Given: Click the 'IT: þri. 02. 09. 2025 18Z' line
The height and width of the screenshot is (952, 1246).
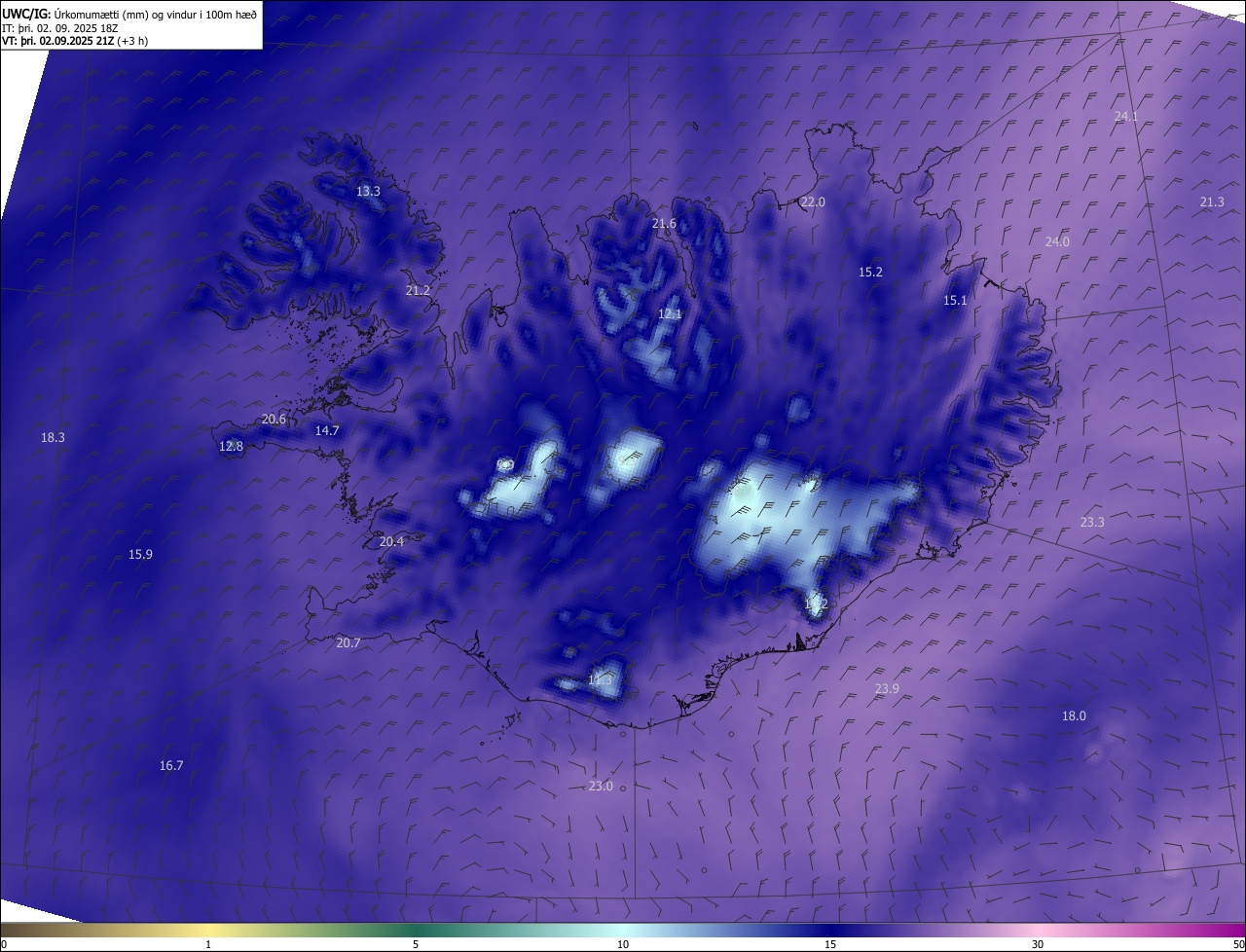Looking at the screenshot, I should pyautogui.click(x=60, y=28).
